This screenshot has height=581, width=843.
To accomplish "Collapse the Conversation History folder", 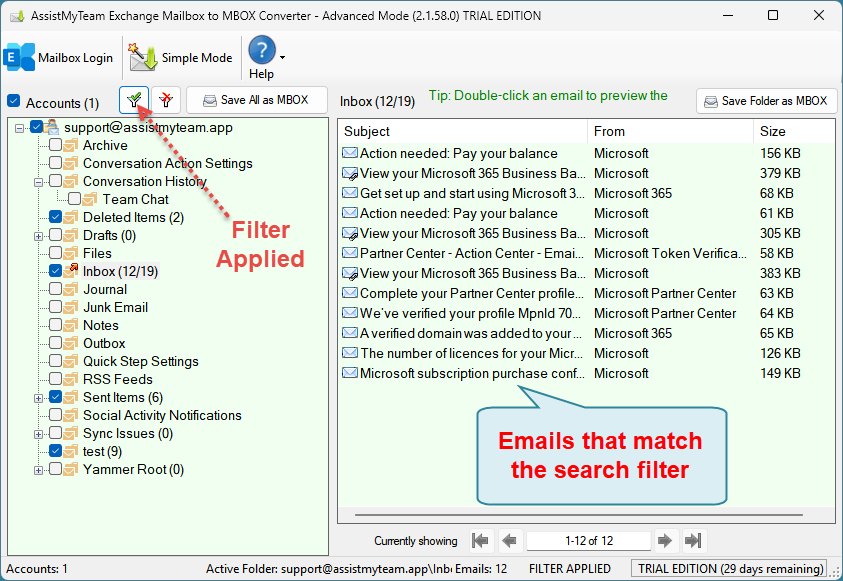I will (39, 182).
